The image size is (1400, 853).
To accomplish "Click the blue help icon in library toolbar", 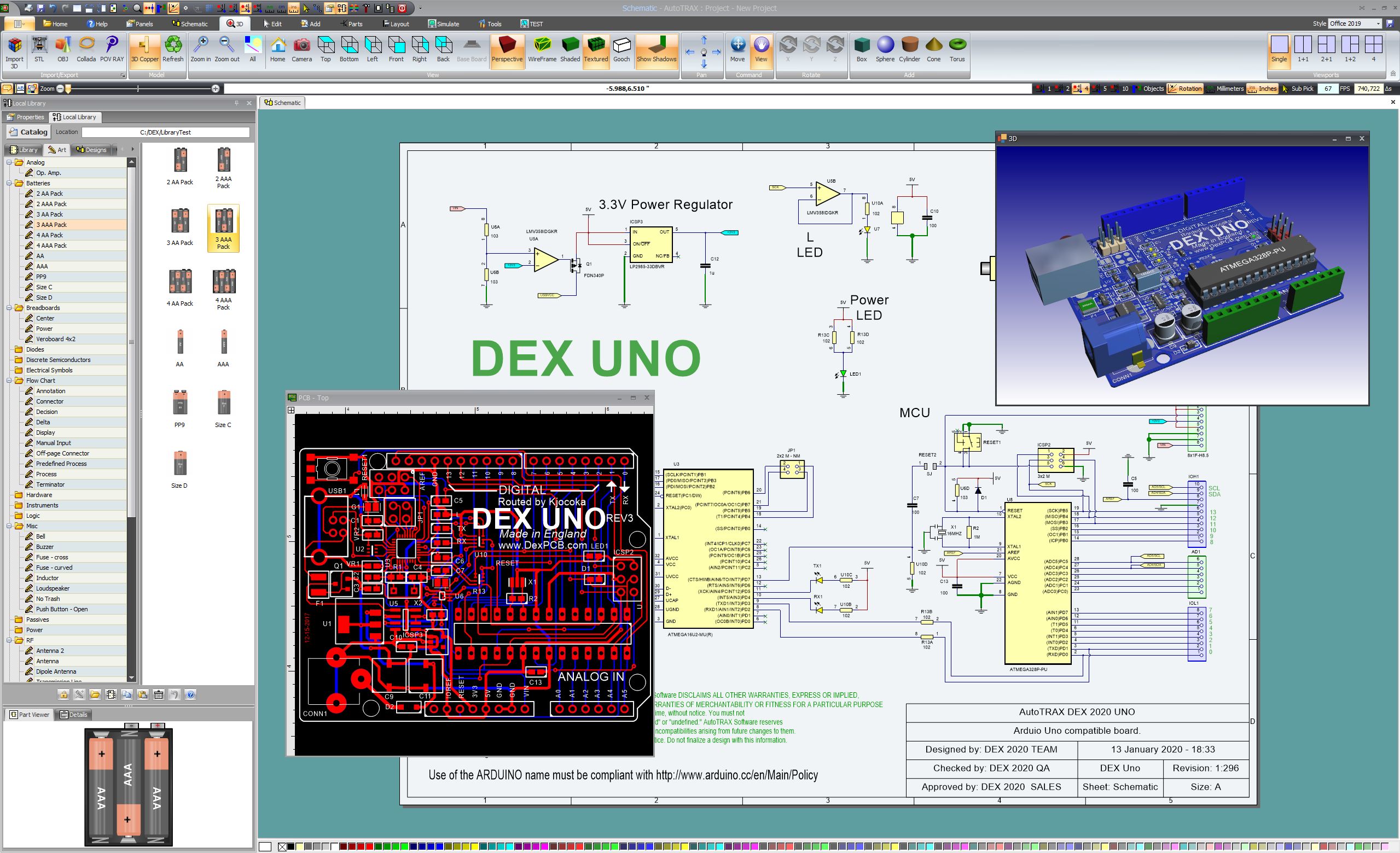I will pos(190,694).
